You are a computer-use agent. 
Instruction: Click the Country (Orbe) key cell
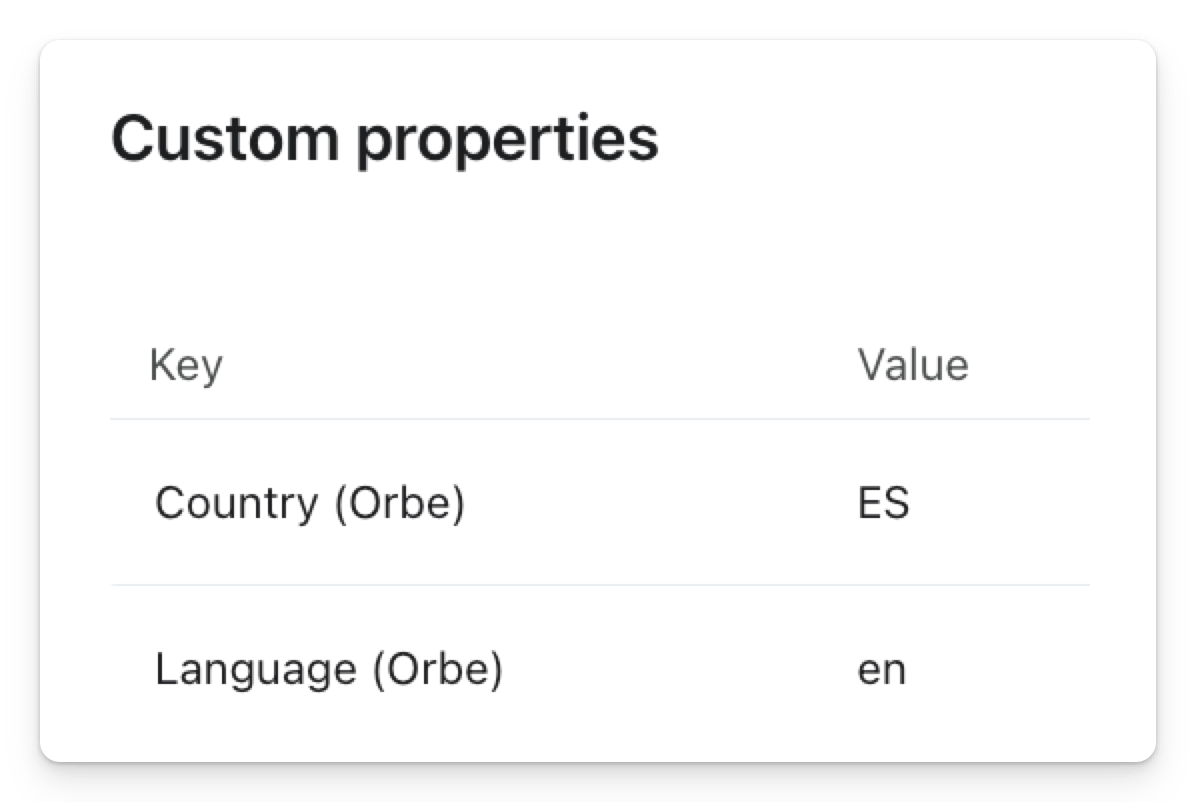309,503
